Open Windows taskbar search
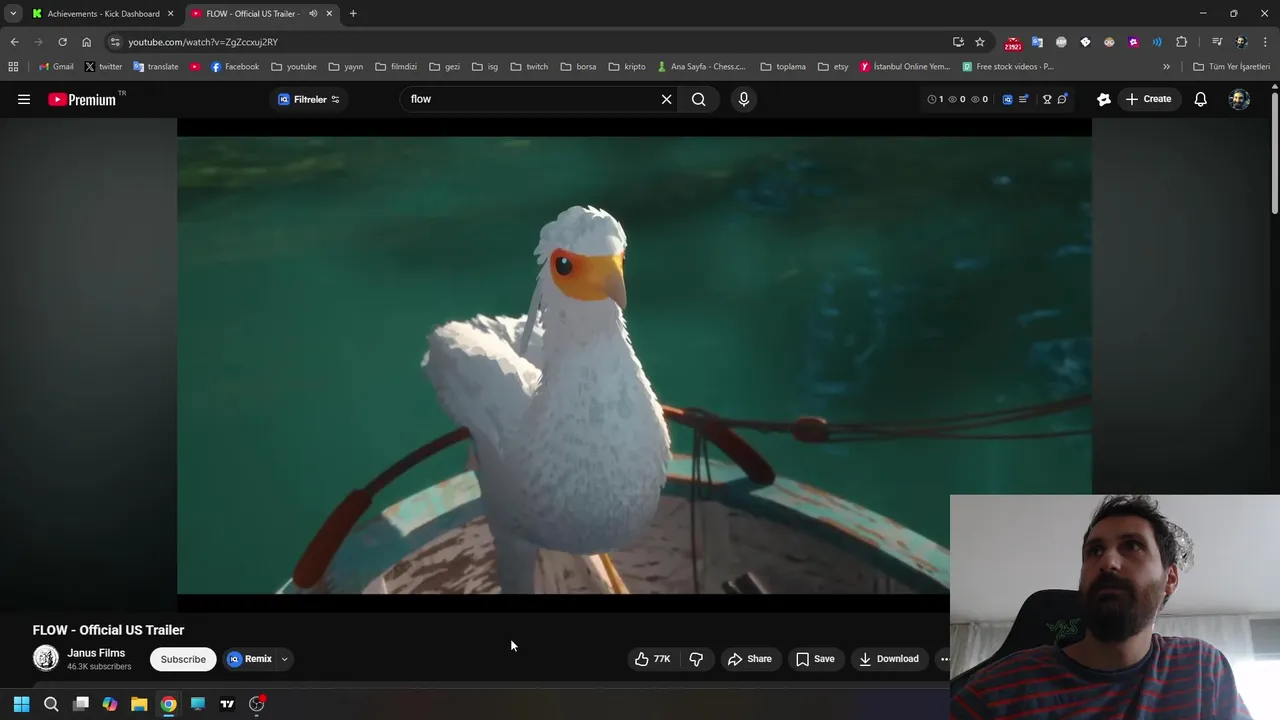This screenshot has width=1280, height=720. point(51,704)
